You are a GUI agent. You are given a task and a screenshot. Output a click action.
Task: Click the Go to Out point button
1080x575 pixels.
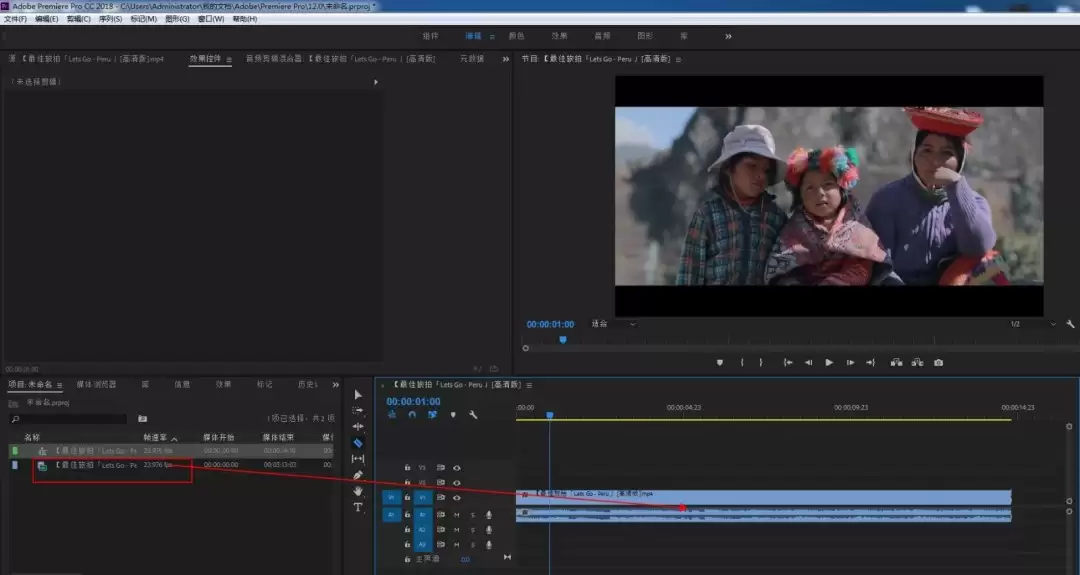click(871, 362)
